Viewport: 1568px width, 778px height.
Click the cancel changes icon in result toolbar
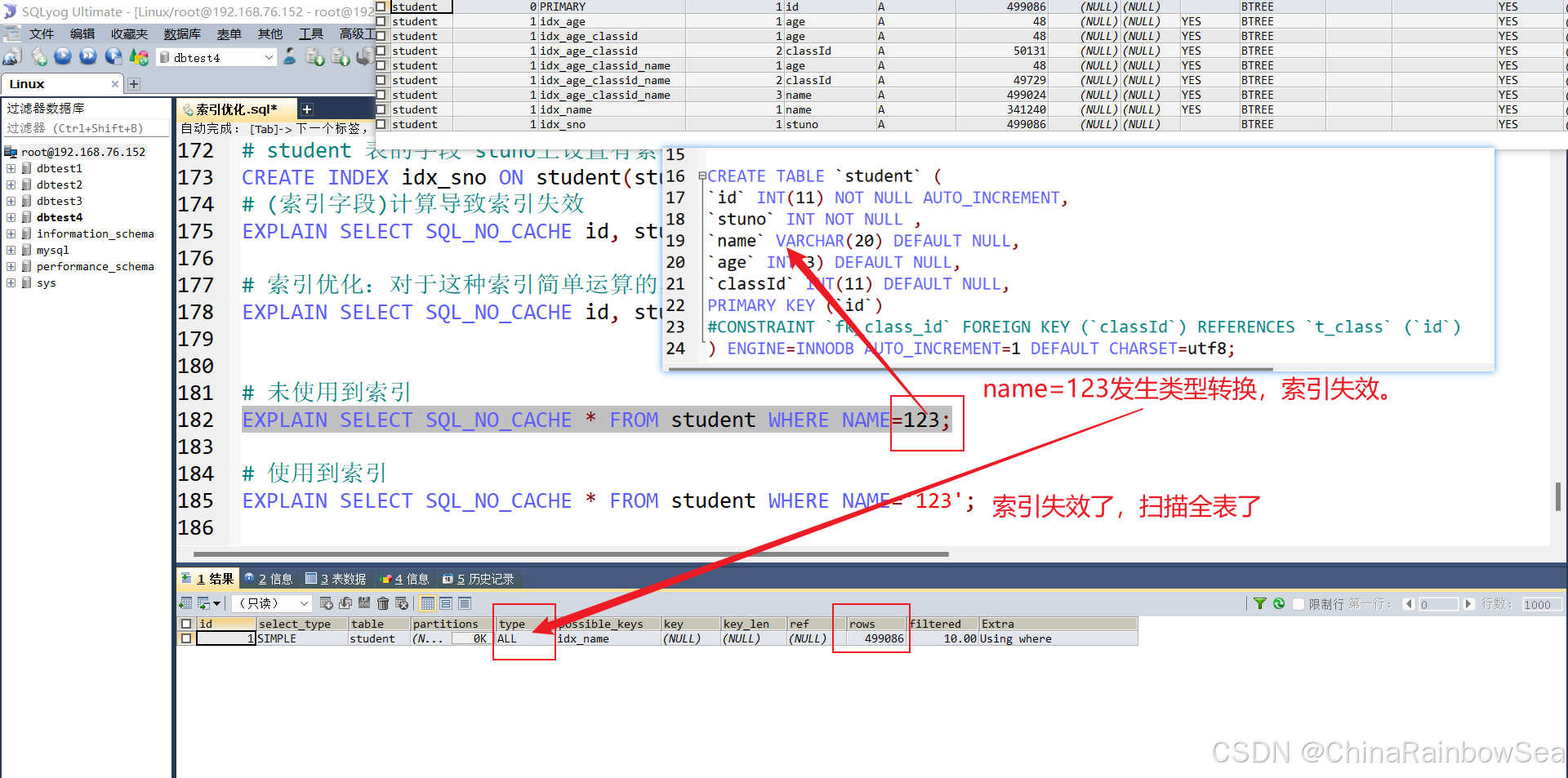pos(402,603)
